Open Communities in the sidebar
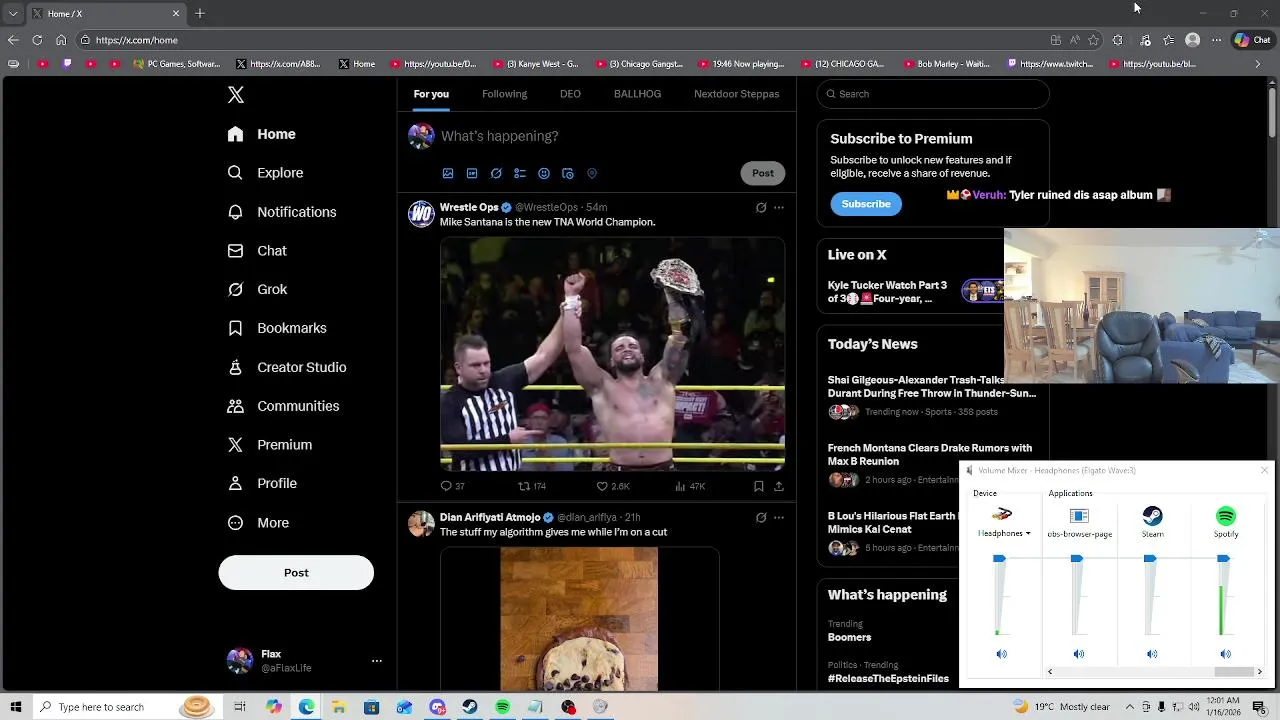 pyautogui.click(x=283, y=406)
